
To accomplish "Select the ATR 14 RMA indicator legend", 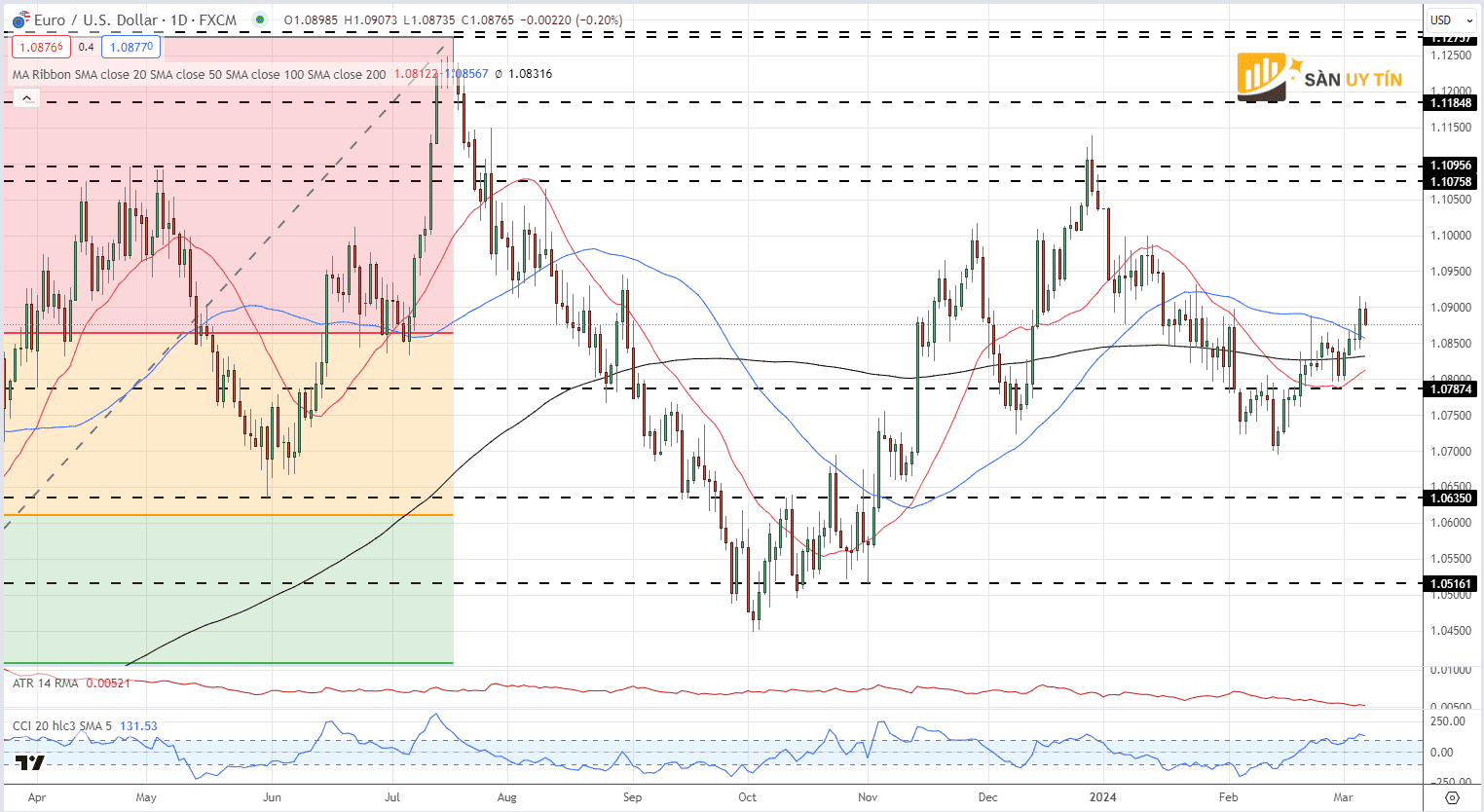I will [46, 683].
